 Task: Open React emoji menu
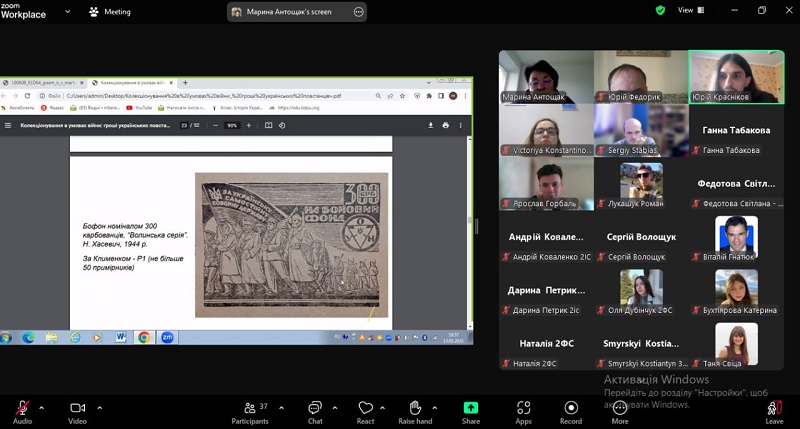(365, 412)
